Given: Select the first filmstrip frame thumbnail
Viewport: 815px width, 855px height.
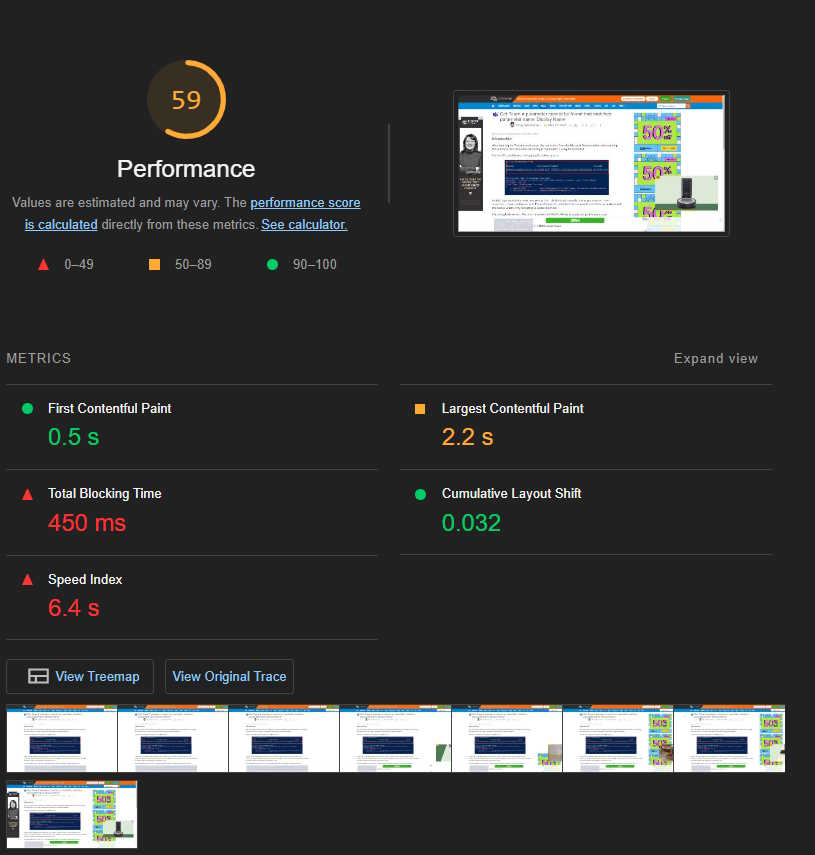Looking at the screenshot, I should coord(61,738).
